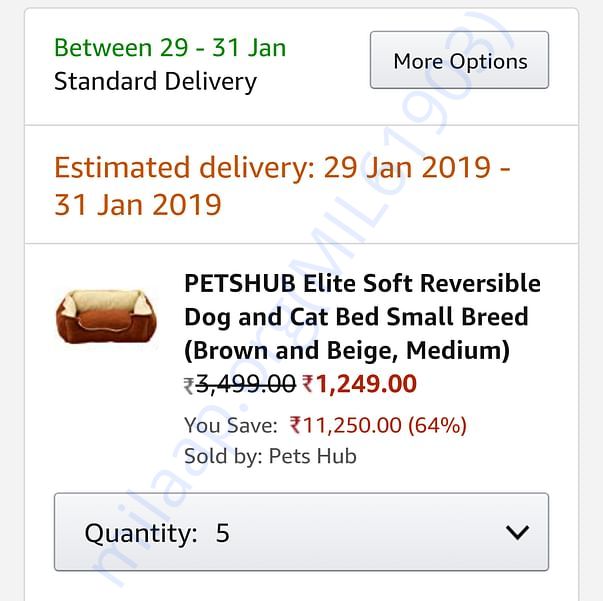Click the 64% discount percentage
Image resolution: width=603 pixels, height=601 pixels.
click(437, 425)
